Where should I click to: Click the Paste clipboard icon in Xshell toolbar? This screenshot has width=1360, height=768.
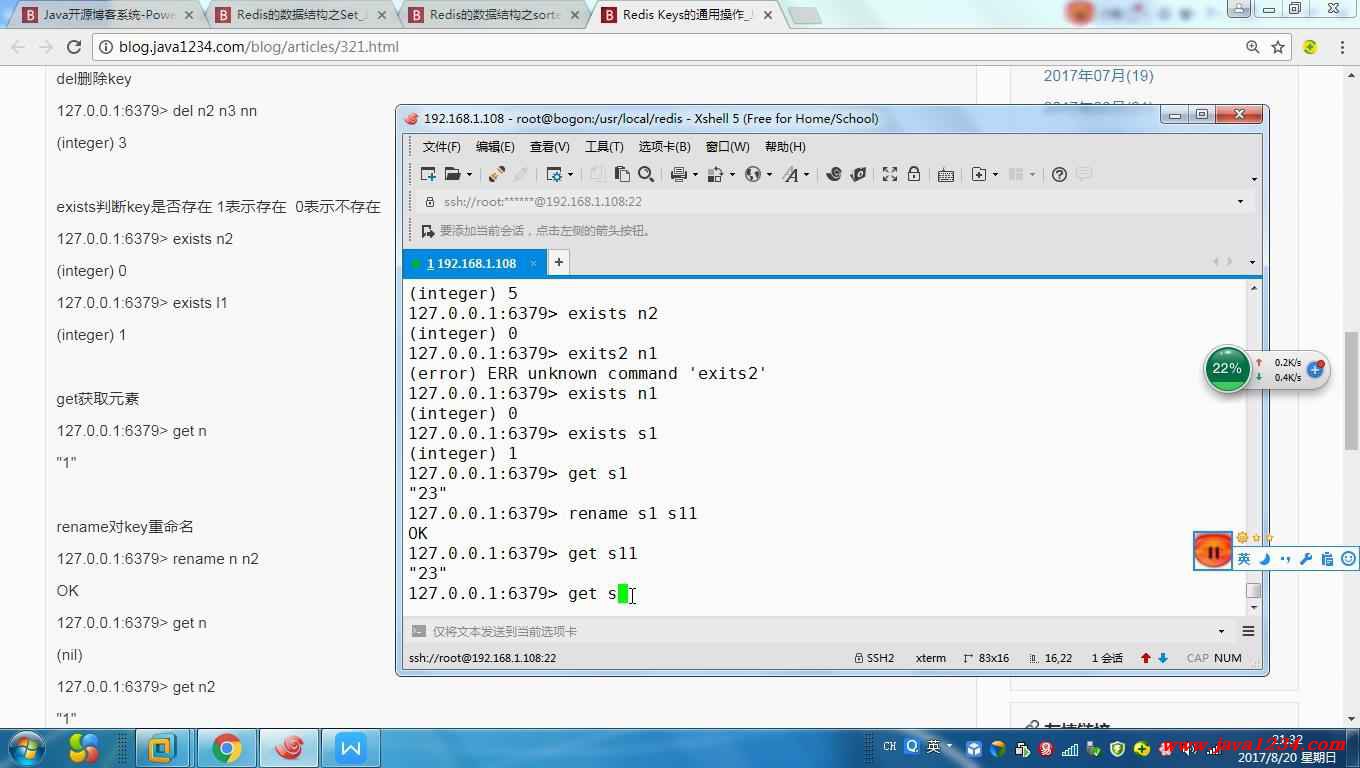(622, 174)
